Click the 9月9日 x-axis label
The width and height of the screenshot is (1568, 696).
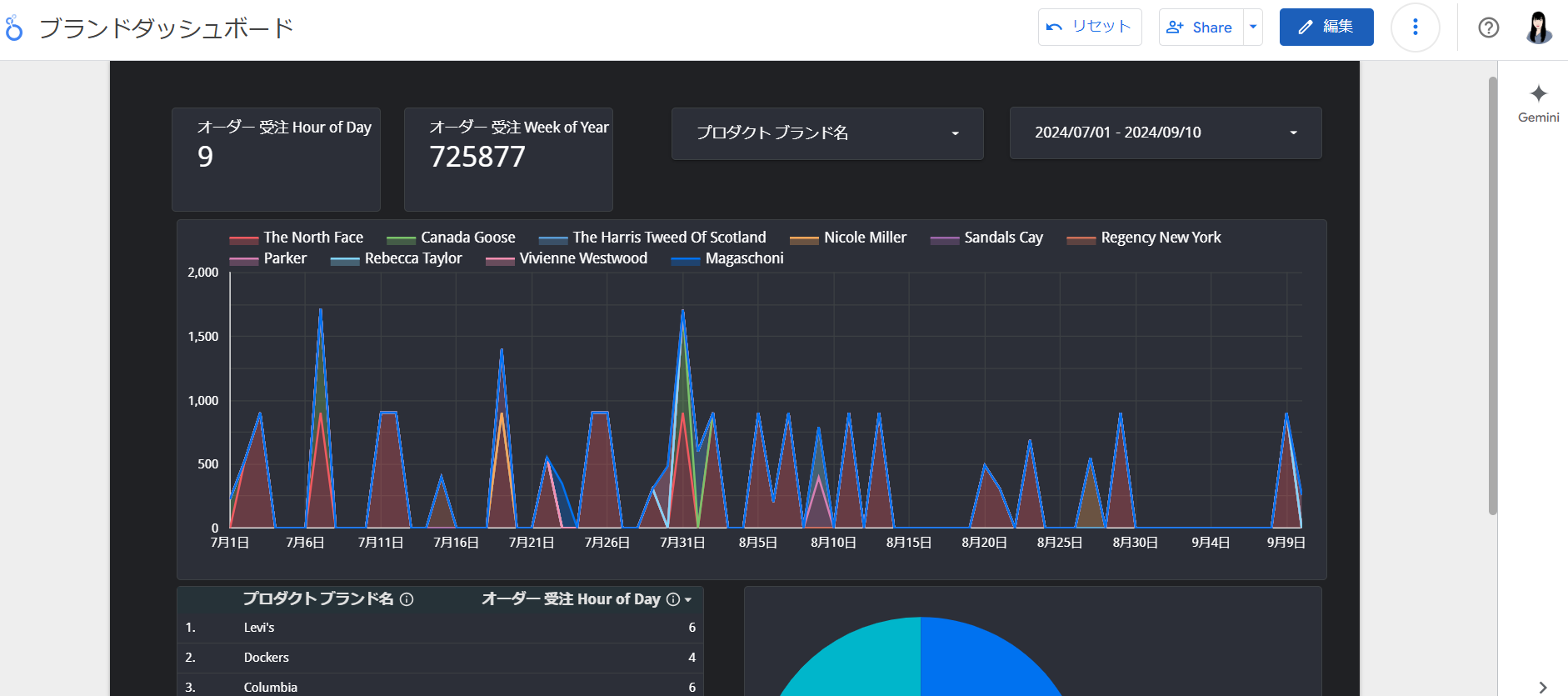[x=1286, y=543]
